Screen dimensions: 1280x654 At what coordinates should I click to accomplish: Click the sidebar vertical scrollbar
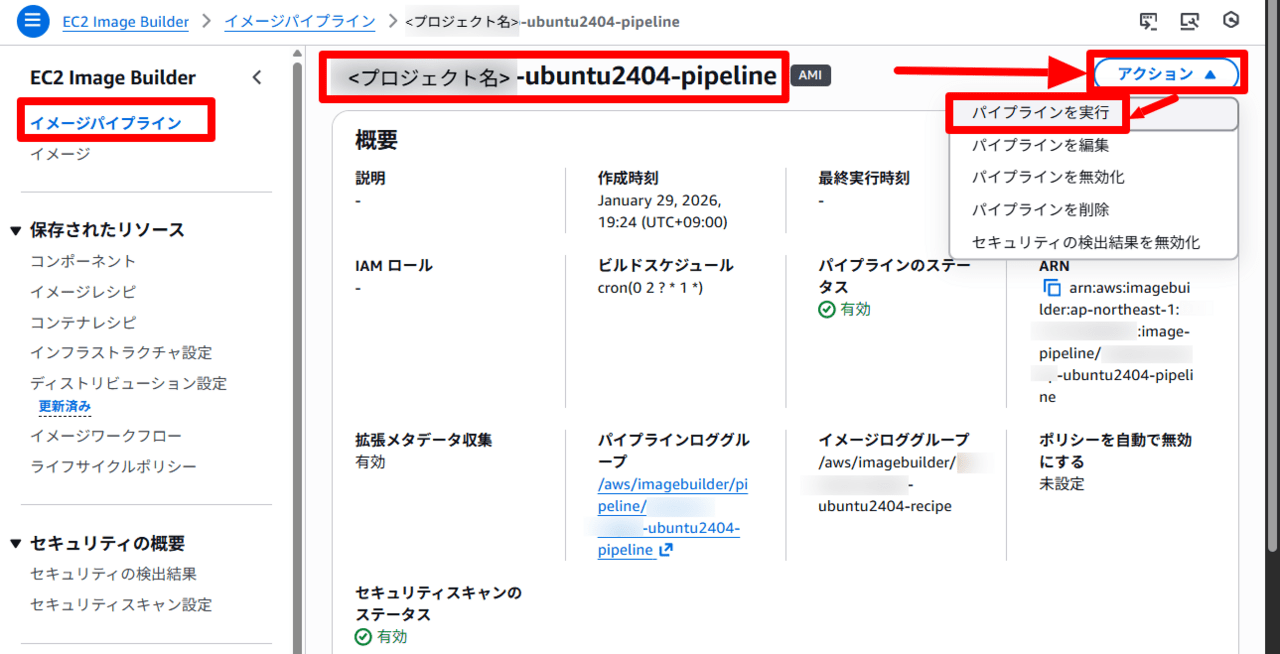click(x=298, y=357)
